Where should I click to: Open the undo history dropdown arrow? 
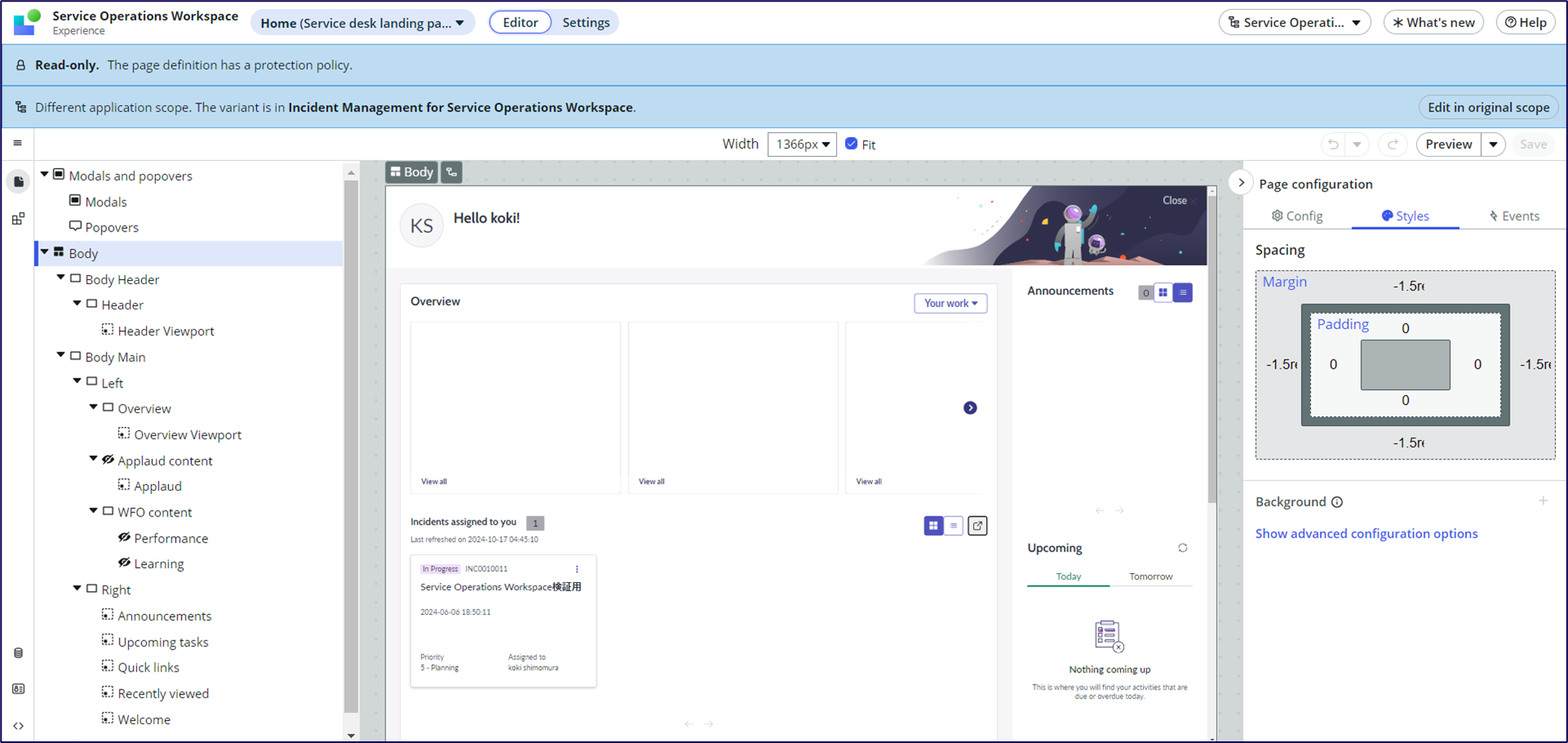pos(1357,144)
